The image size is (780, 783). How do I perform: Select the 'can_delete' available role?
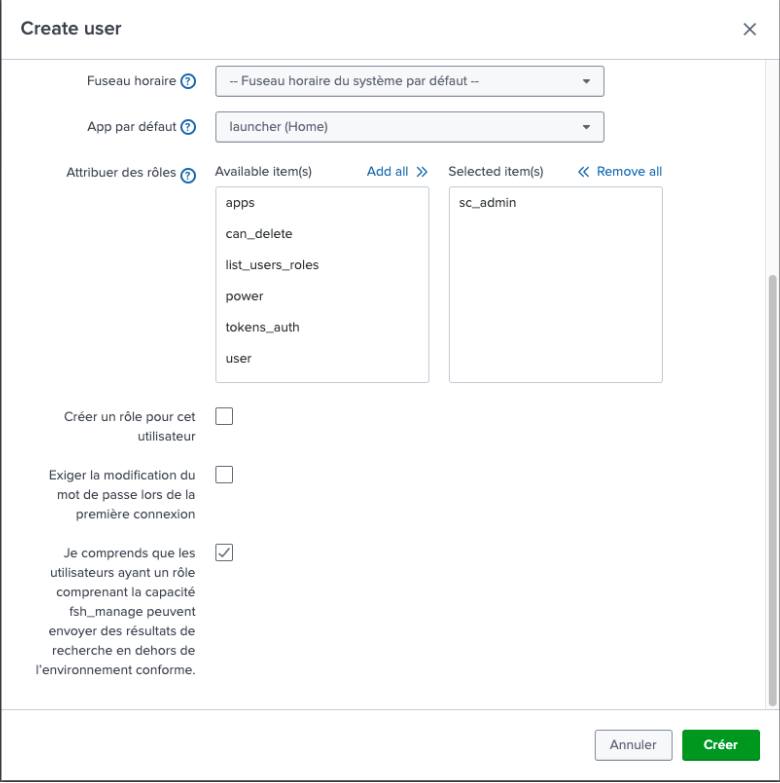(259, 234)
